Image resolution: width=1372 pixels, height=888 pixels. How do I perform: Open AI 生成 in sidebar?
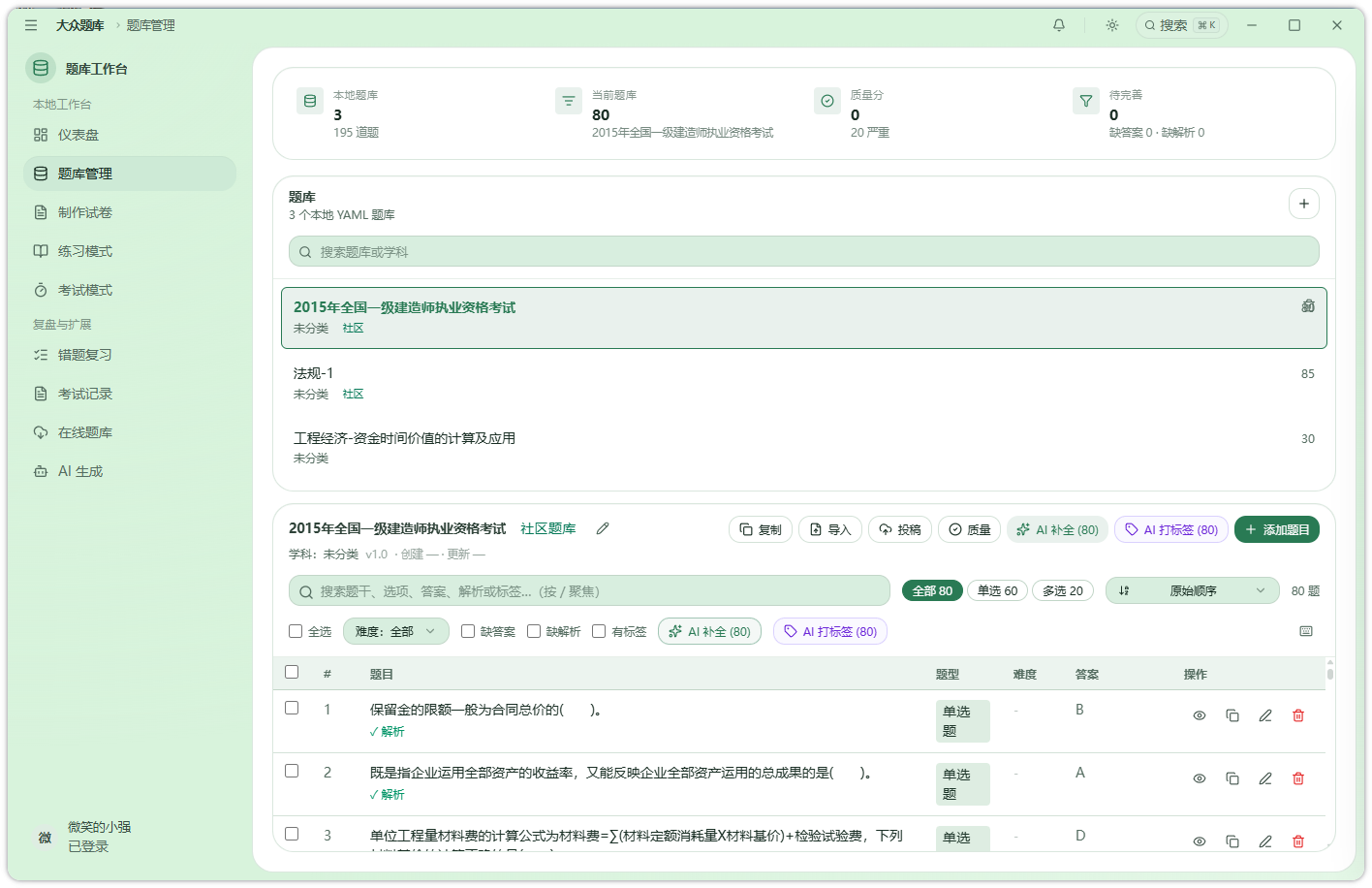(x=130, y=471)
